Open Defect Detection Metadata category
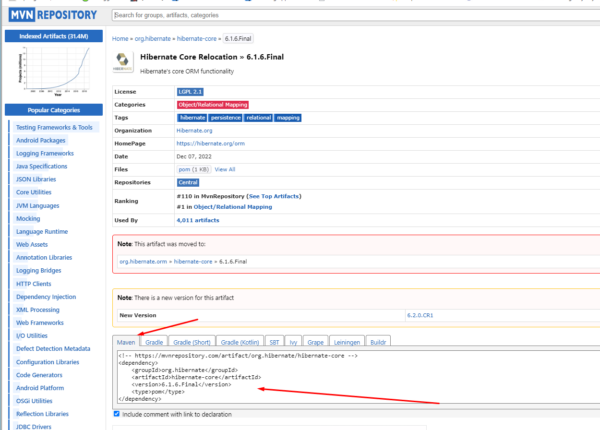Image resolution: width=600 pixels, height=430 pixels. tap(53, 349)
